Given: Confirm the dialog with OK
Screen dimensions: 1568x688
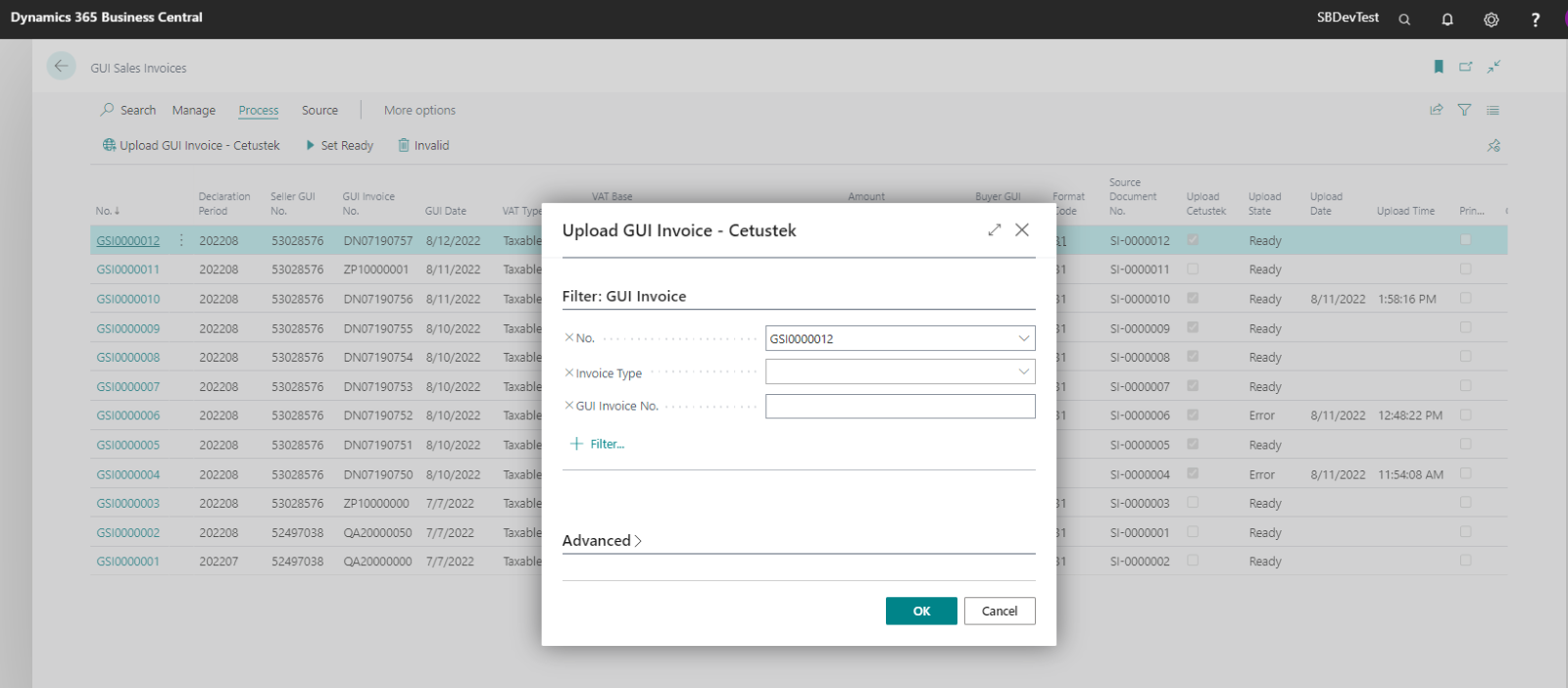Looking at the screenshot, I should pos(921,611).
